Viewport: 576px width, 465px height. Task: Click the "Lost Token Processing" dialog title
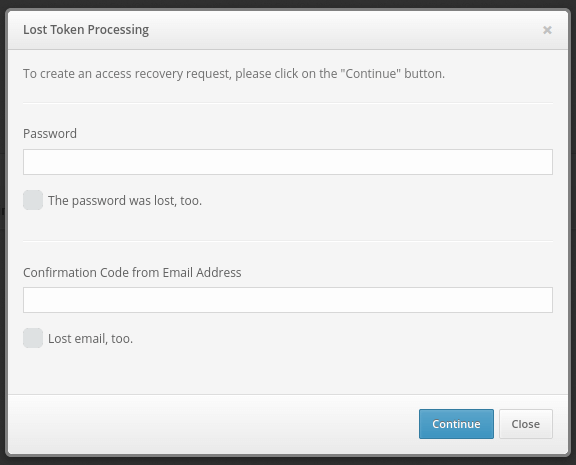[x=86, y=30]
